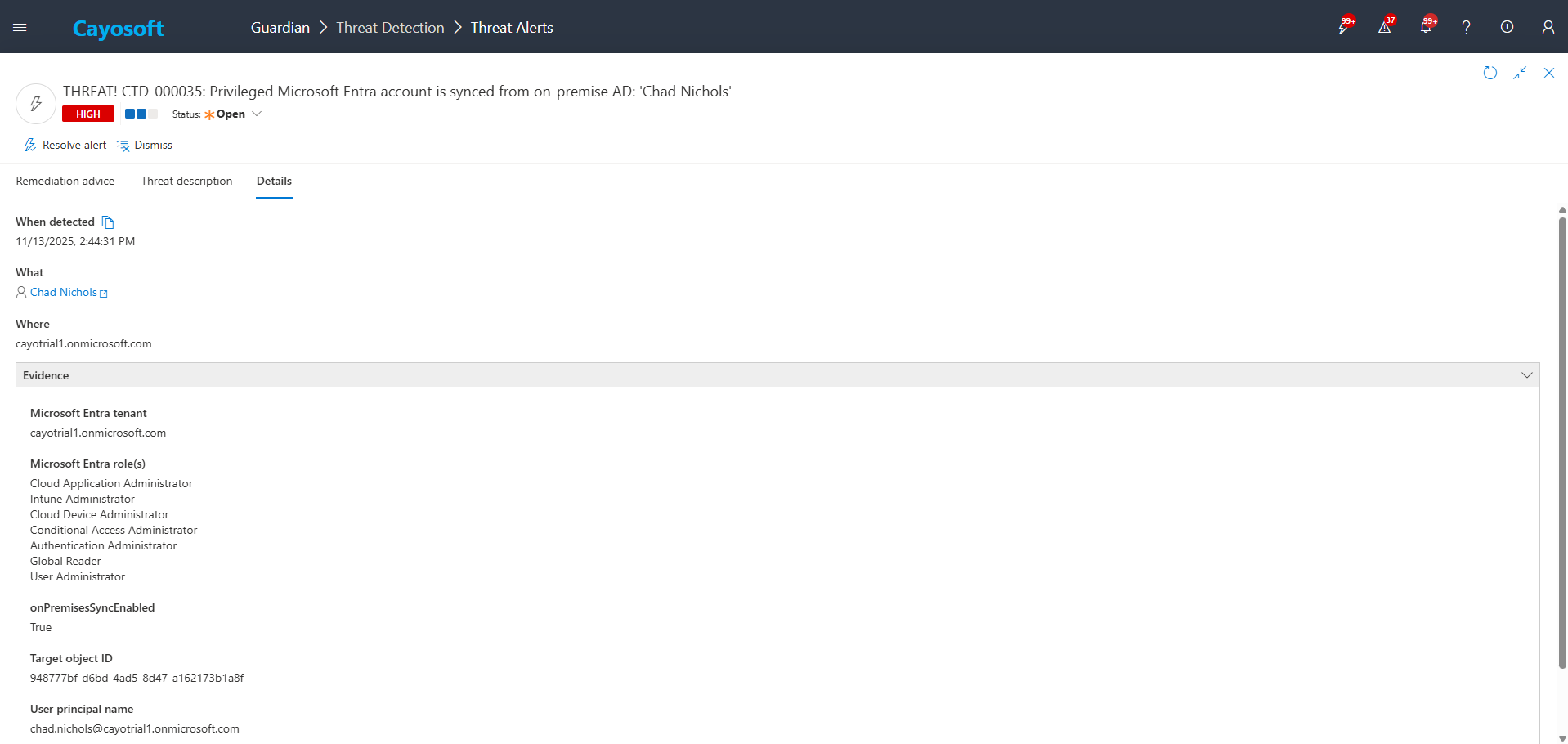Open the warning triangle notifications icon

(x=1384, y=27)
